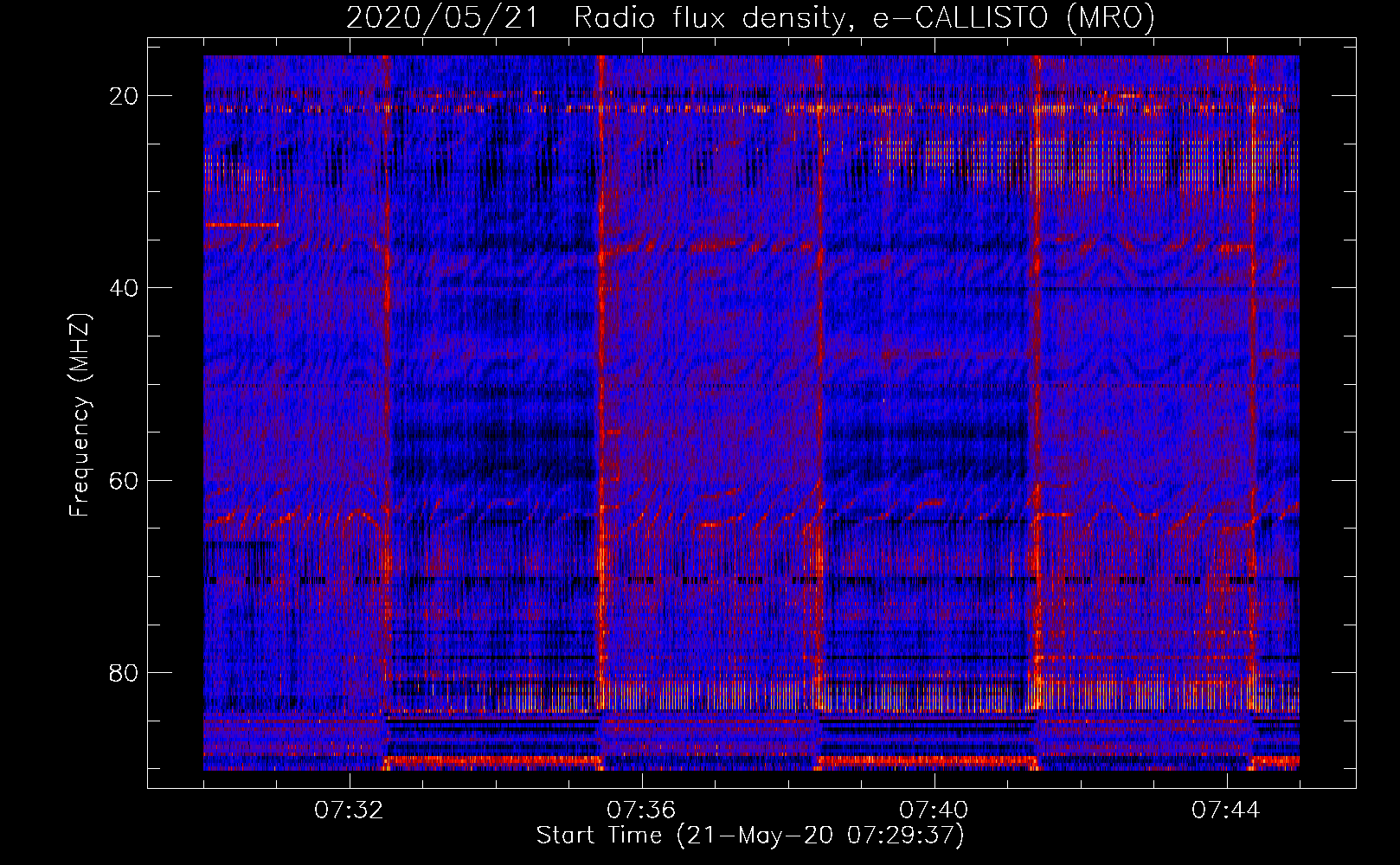Image resolution: width=1400 pixels, height=865 pixels.
Task: Click the '07:36' time tick label
Action: tap(641, 811)
